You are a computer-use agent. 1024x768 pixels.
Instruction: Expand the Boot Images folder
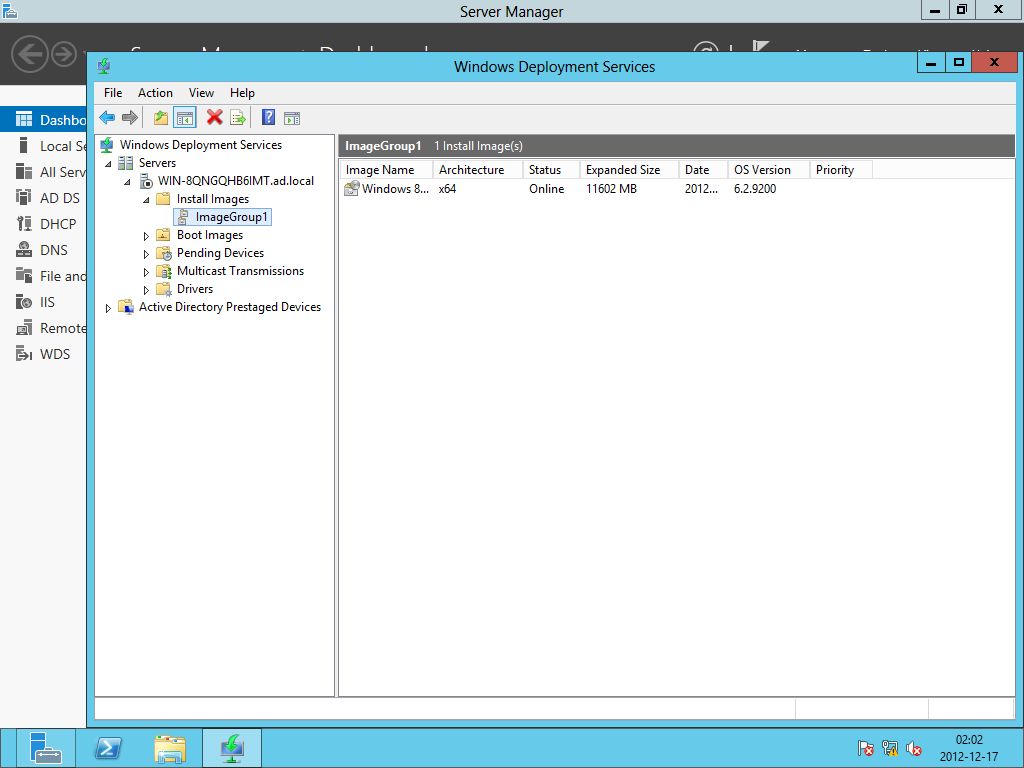point(146,236)
